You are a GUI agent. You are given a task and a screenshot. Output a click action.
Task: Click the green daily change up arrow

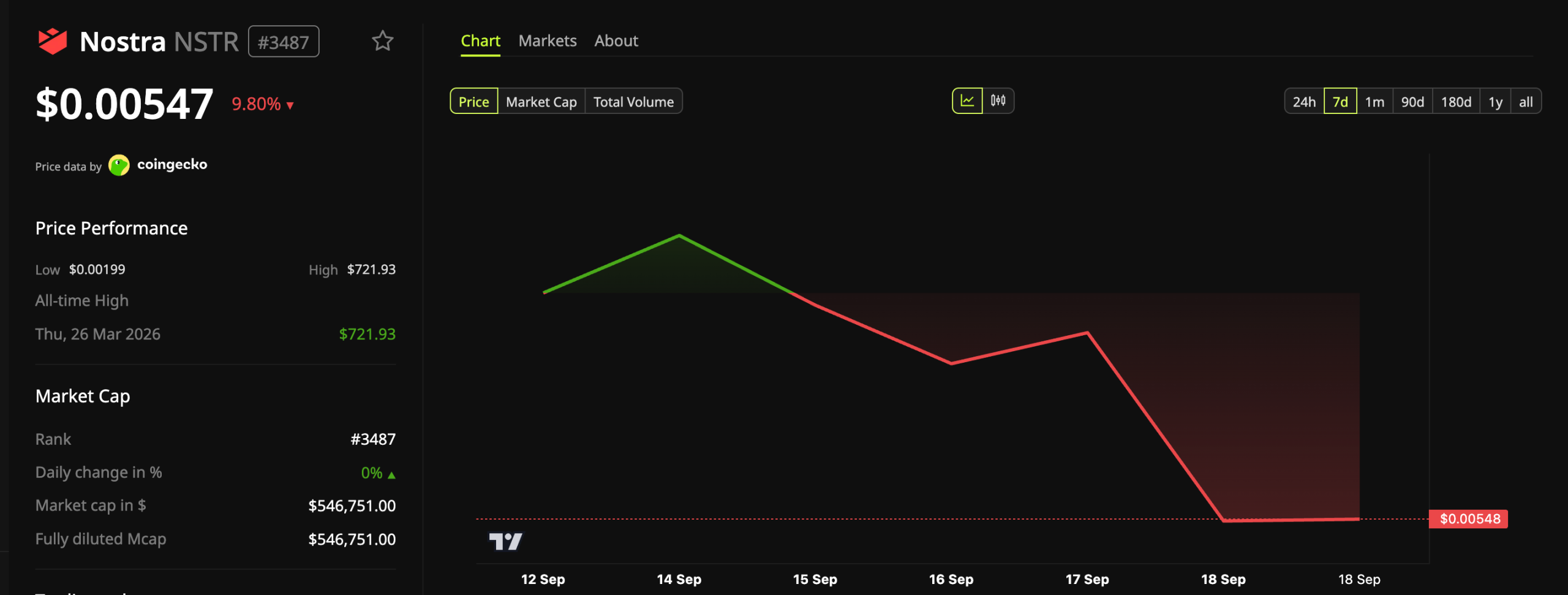391,474
